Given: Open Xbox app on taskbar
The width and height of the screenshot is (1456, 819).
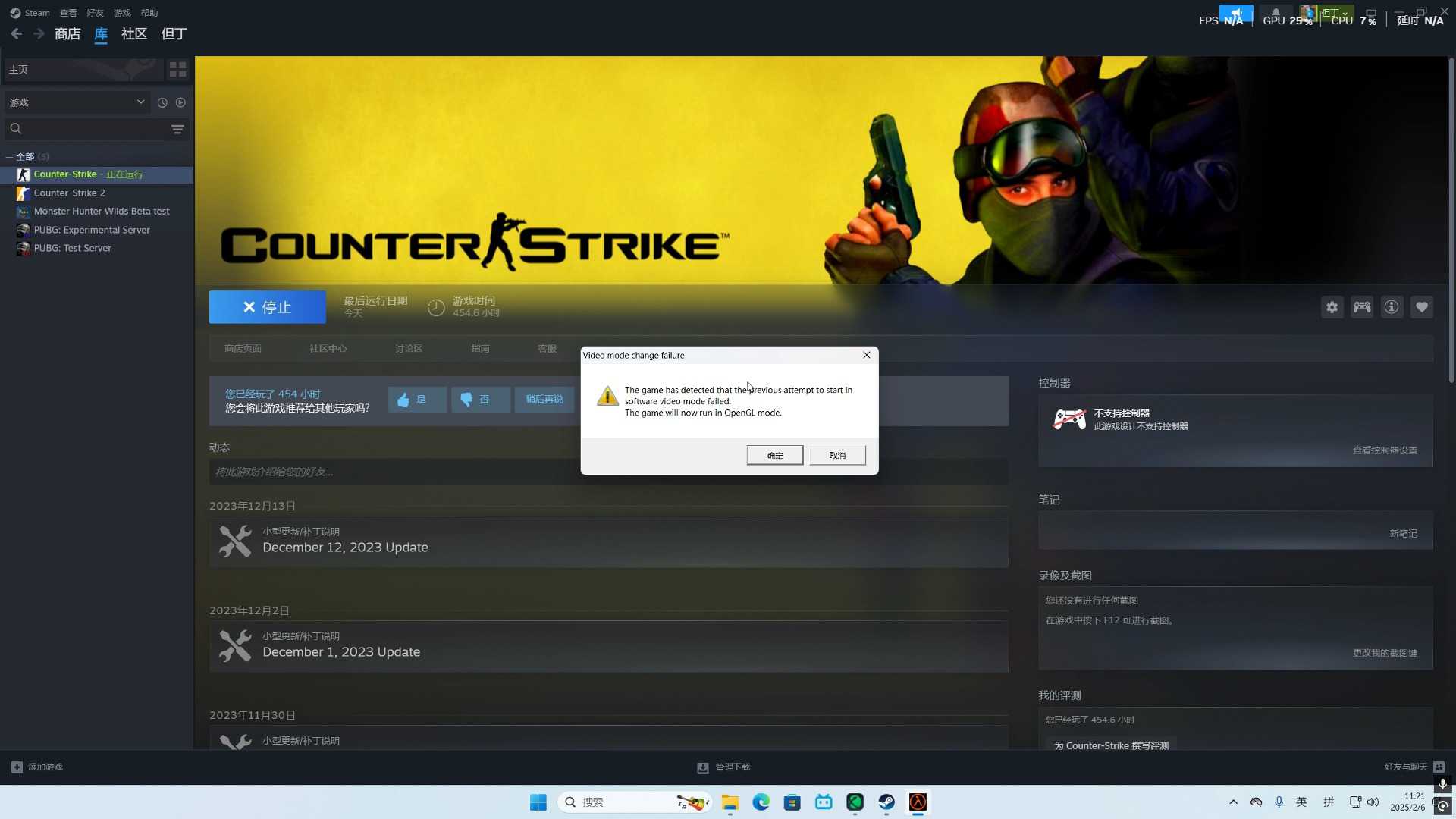Looking at the screenshot, I should click(855, 802).
